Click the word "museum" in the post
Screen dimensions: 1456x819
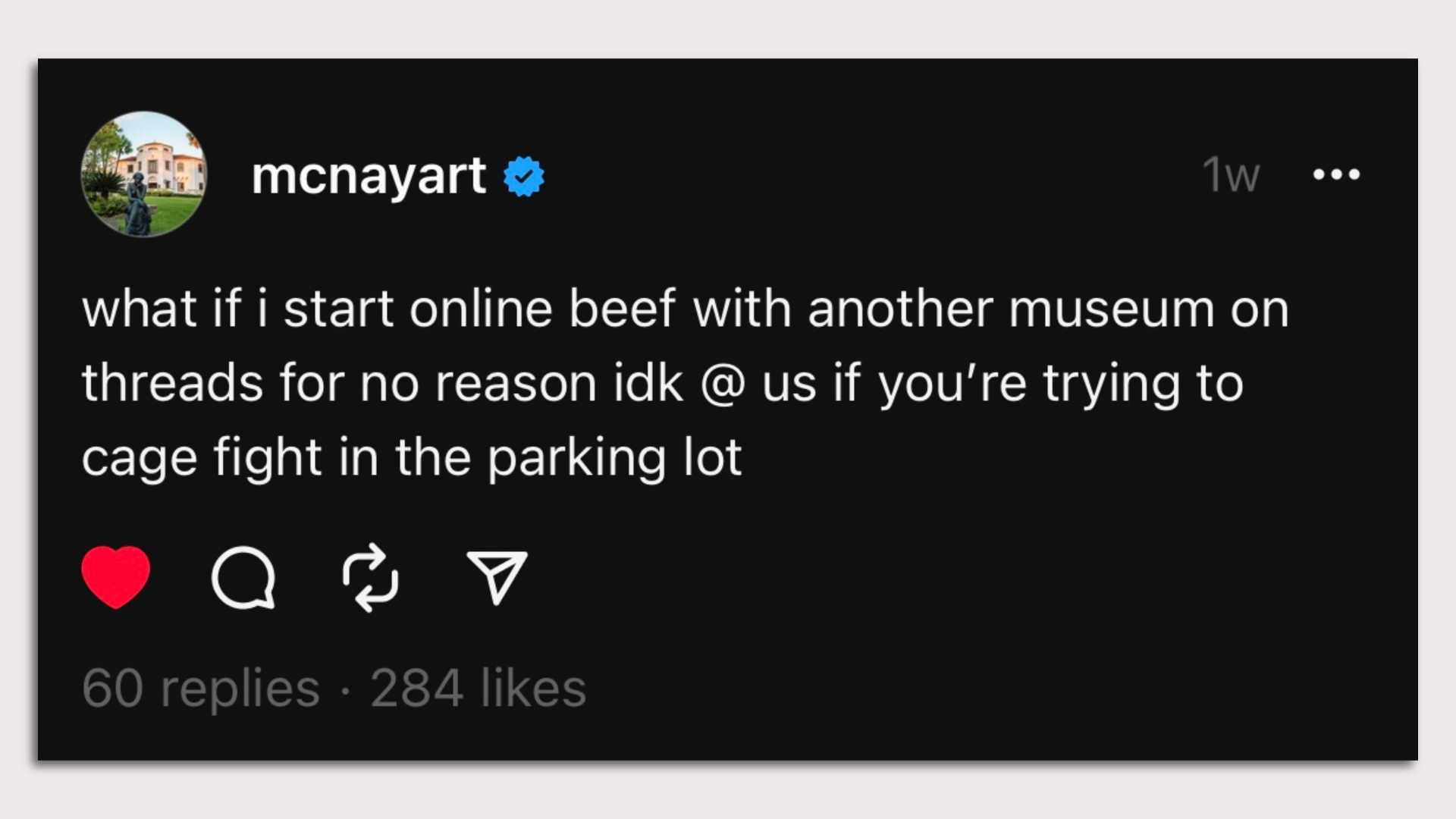coord(1111,309)
